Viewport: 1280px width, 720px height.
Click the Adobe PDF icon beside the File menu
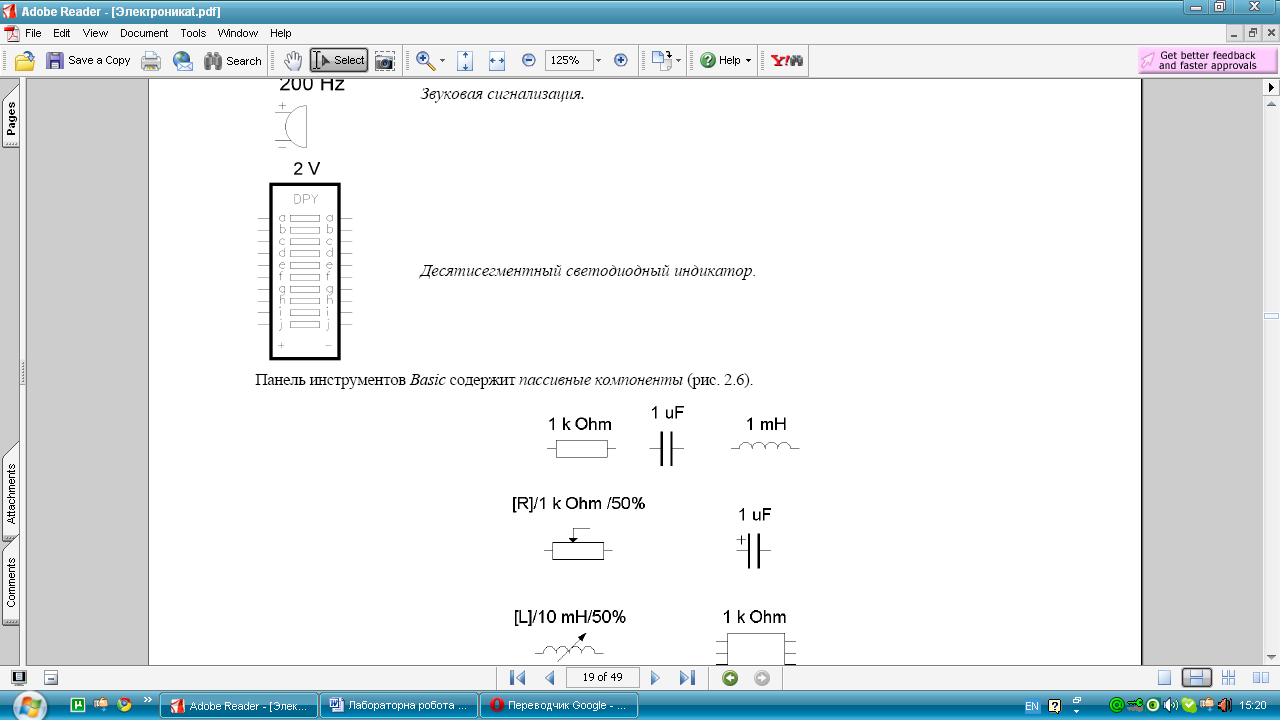click(11, 33)
